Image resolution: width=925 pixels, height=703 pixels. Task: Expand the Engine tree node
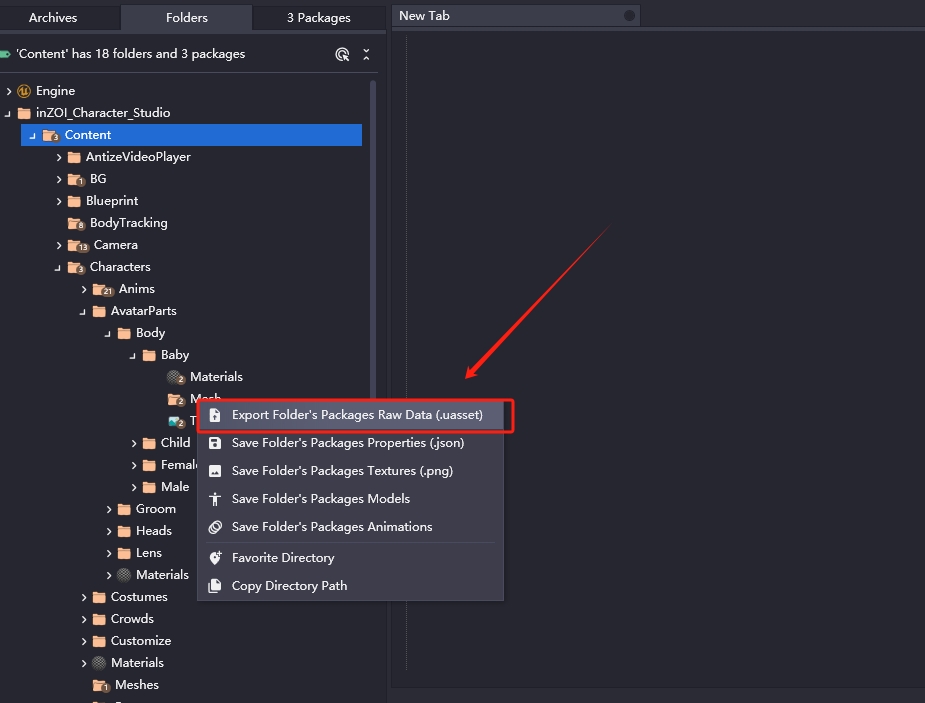pos(8,91)
